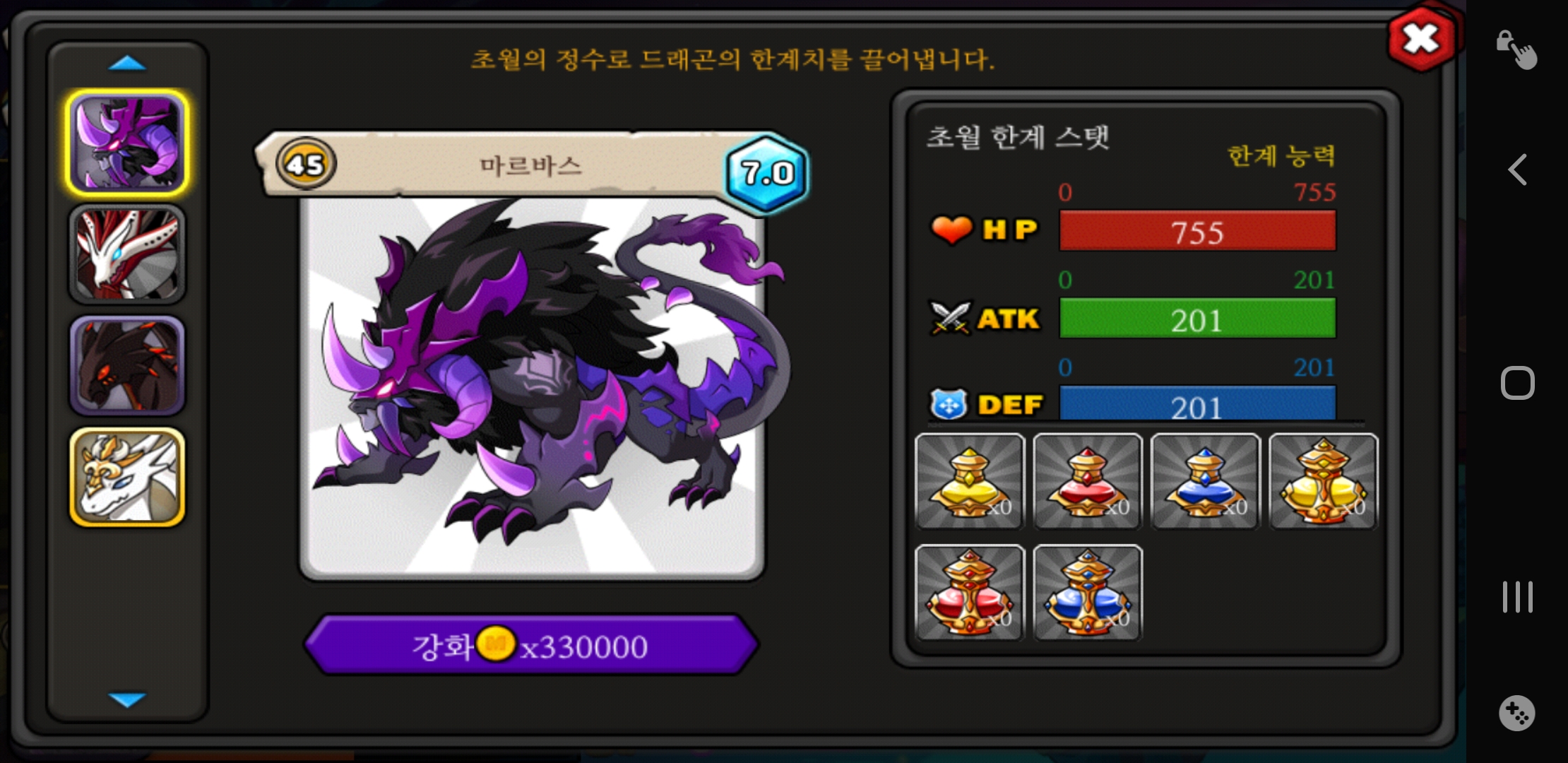
Task: Tap the Android home button
Action: [x=1517, y=383]
